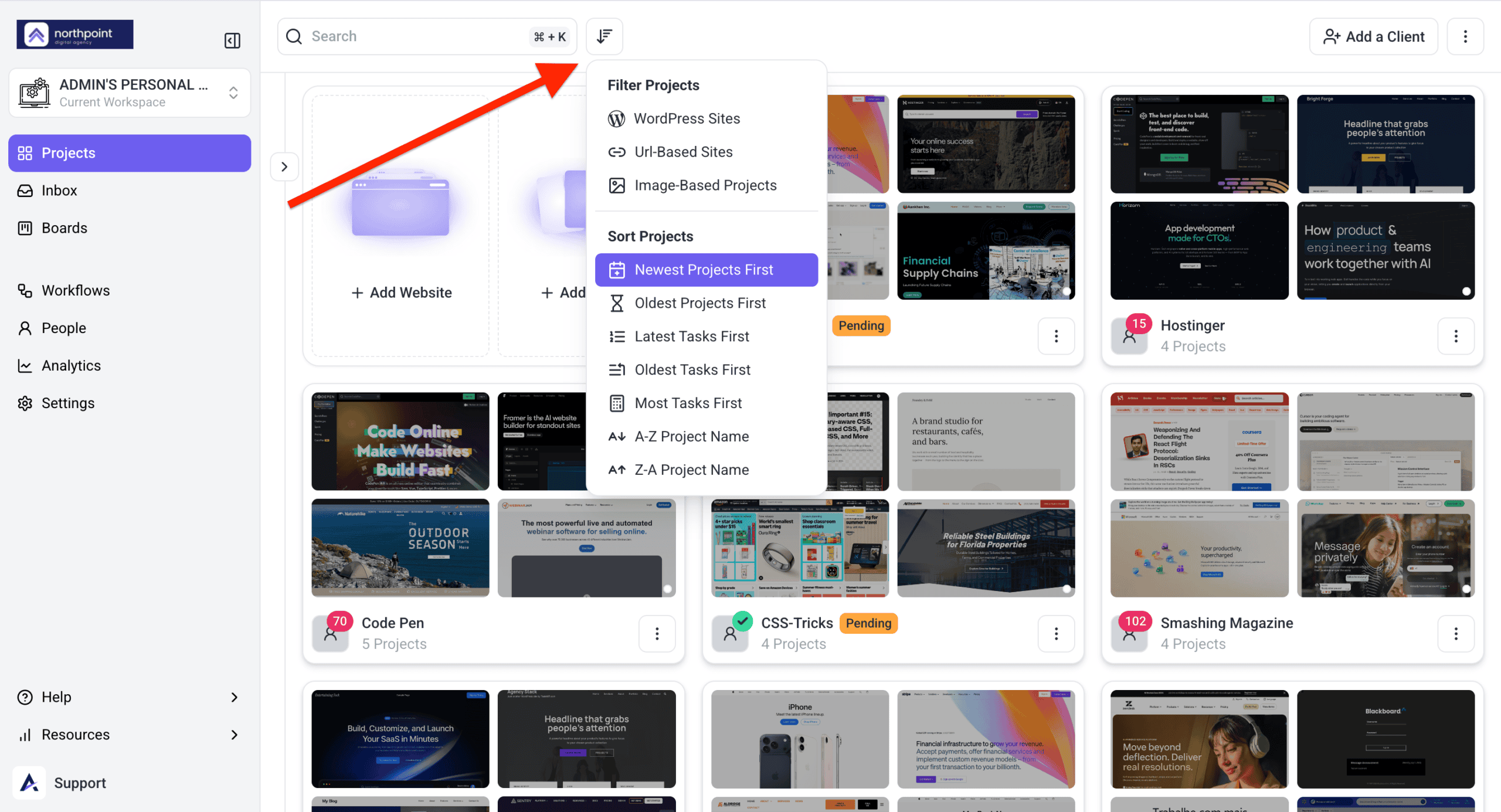Screen dimensions: 1501x812
Task: Click the Northpoint digital agency logo
Action: pyautogui.click(x=75, y=35)
